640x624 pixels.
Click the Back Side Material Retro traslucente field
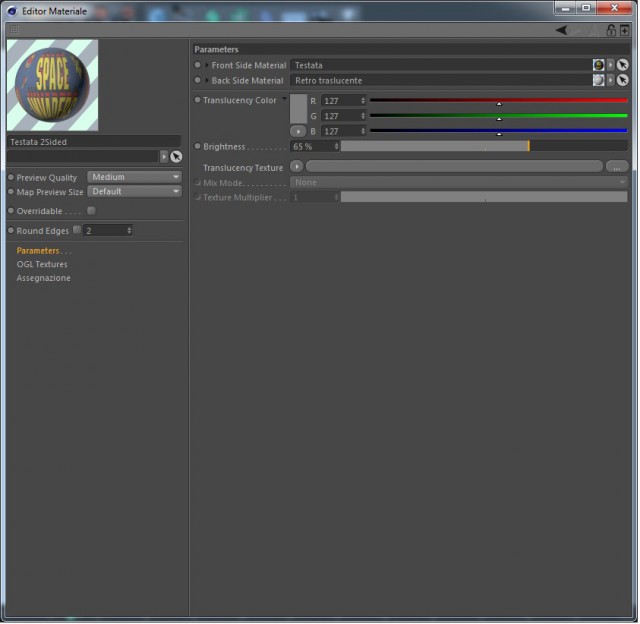[441, 81]
